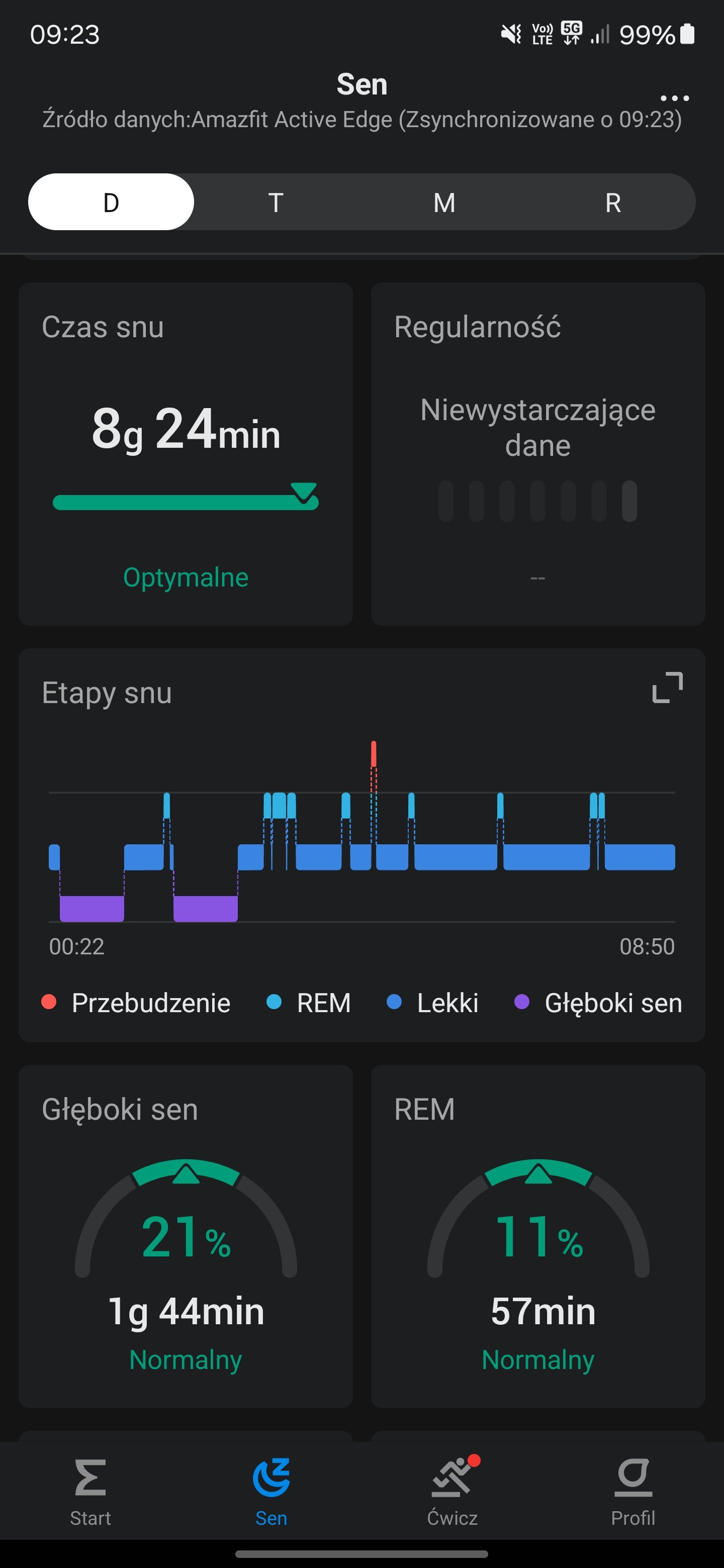724x1568 pixels.
Task: Select the D daily view segment
Action: coord(111,202)
